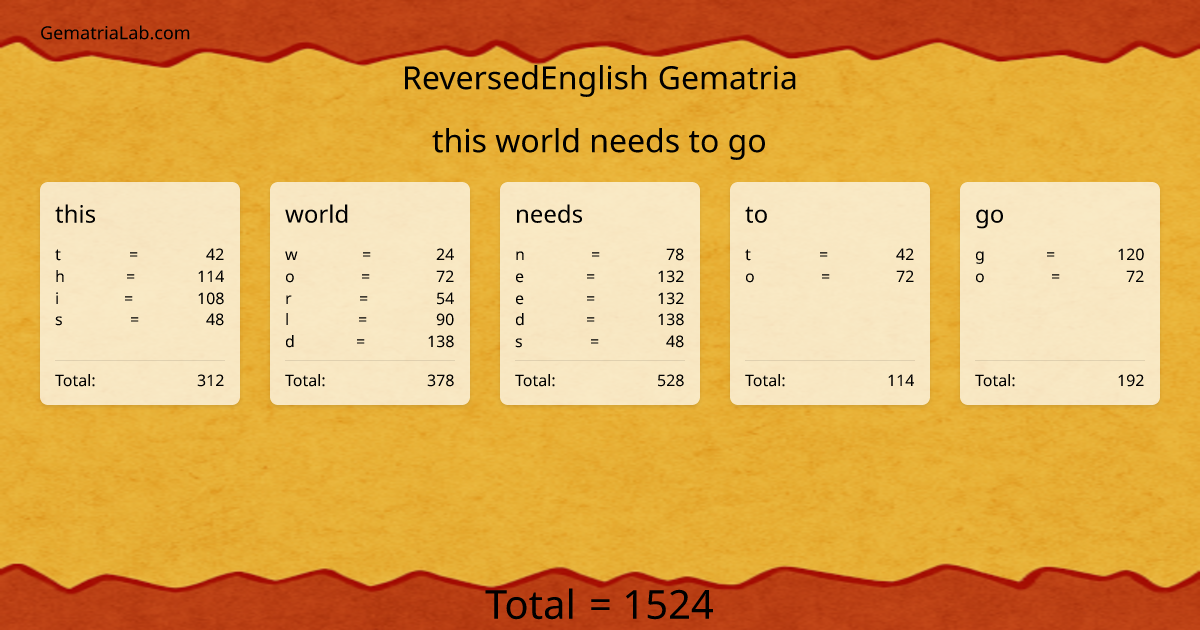Select value 114 in the h row

point(211,276)
